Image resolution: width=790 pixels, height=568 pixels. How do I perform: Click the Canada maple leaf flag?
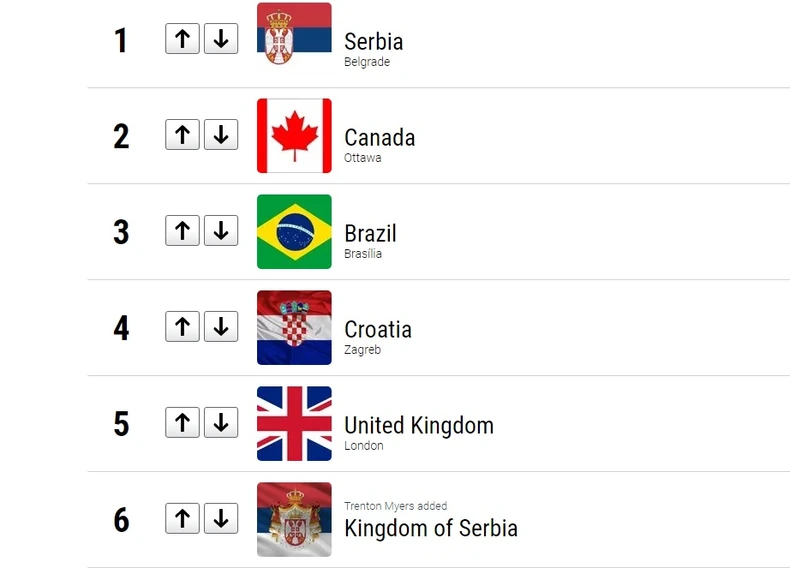click(x=294, y=135)
